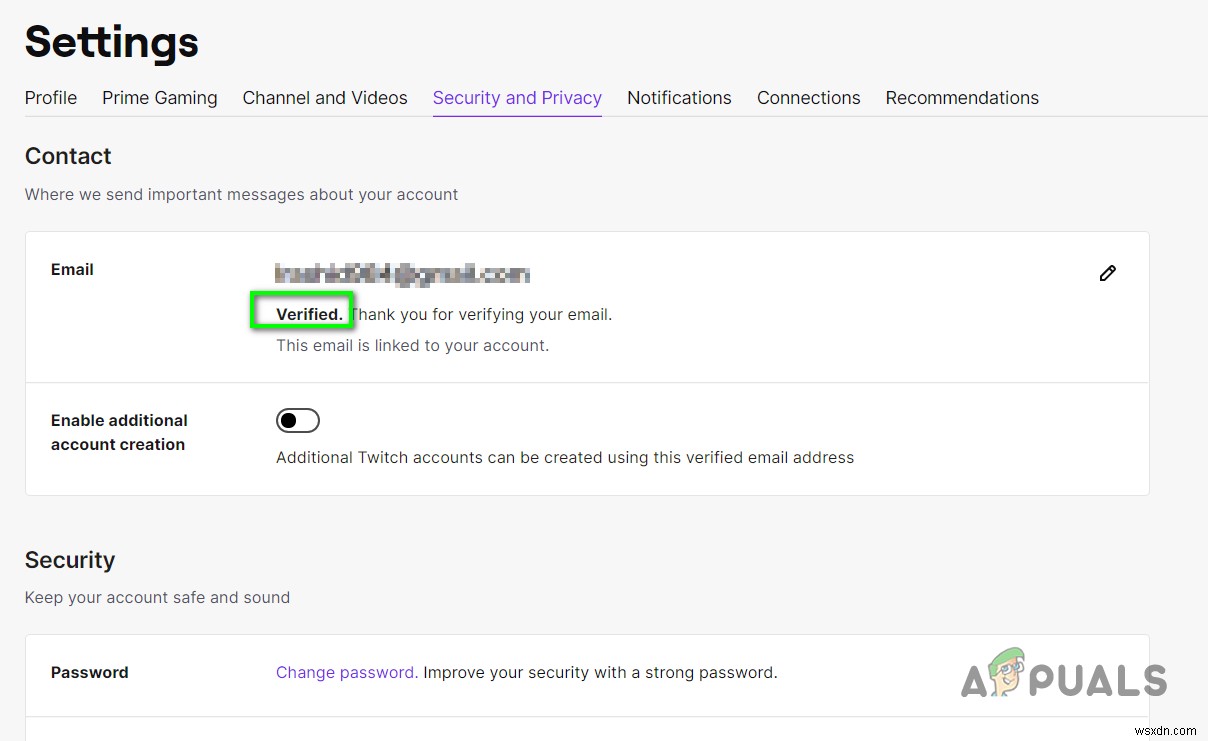Click the Password row label
1208x741 pixels.
click(x=89, y=672)
